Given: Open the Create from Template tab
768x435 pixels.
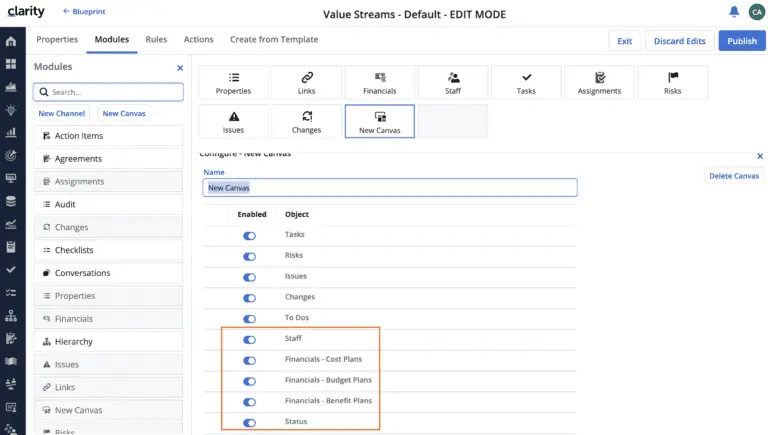Looking at the screenshot, I should (274, 40).
